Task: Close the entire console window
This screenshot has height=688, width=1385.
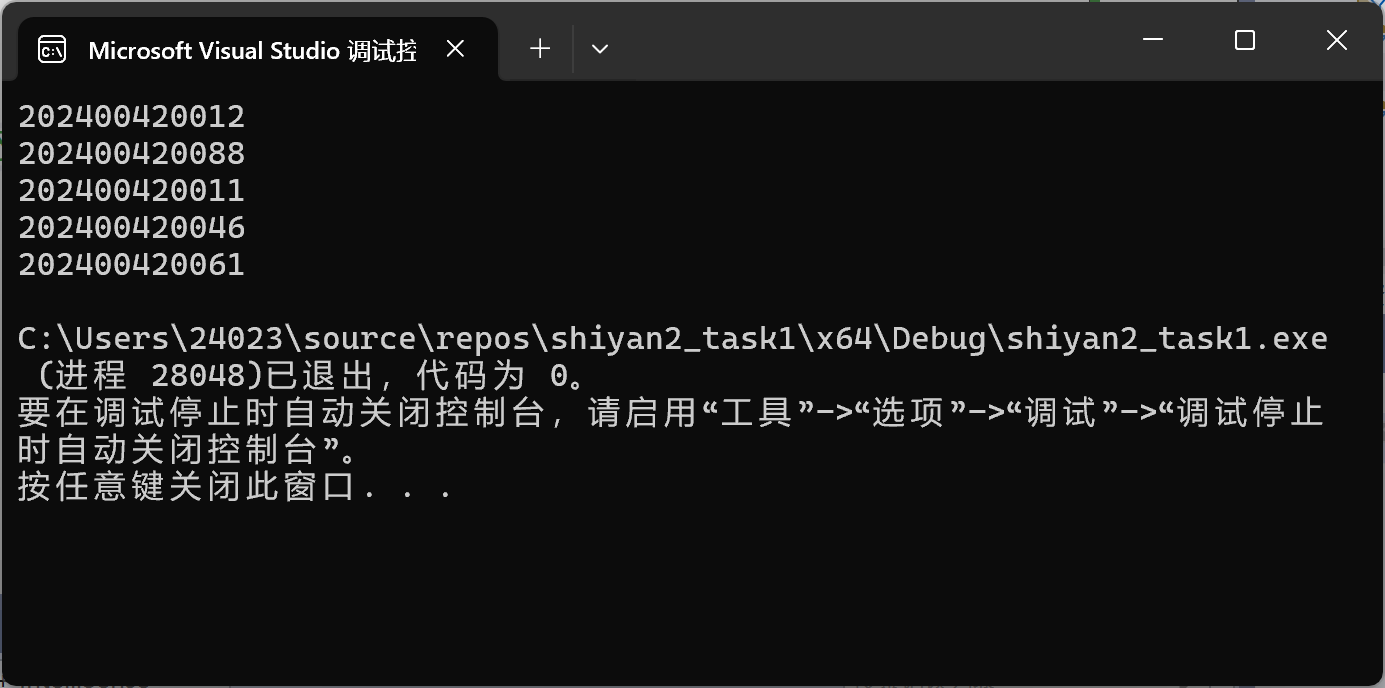Action: point(1337,40)
